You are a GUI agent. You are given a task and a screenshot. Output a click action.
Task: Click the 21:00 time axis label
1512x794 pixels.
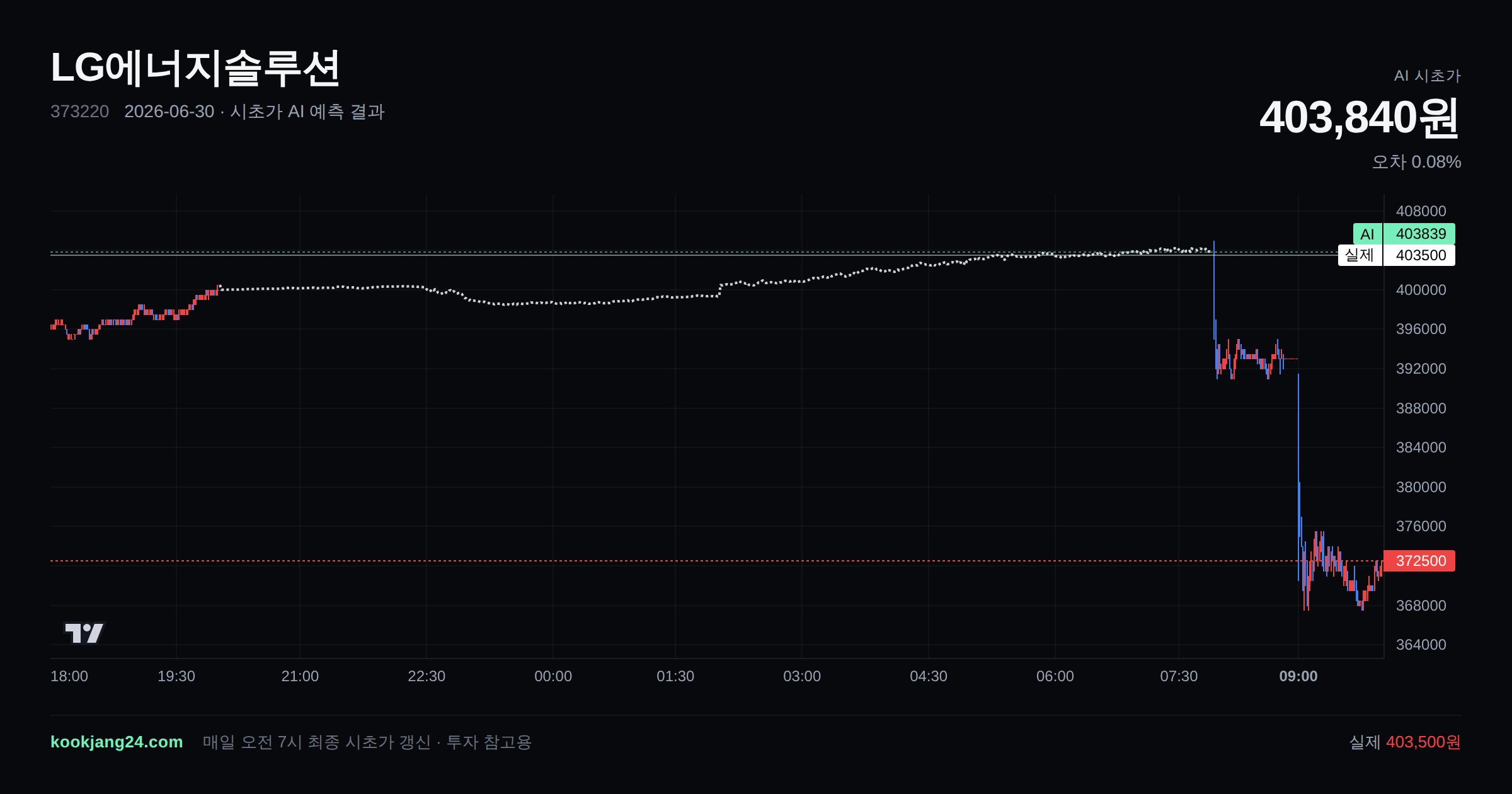pyautogui.click(x=300, y=676)
